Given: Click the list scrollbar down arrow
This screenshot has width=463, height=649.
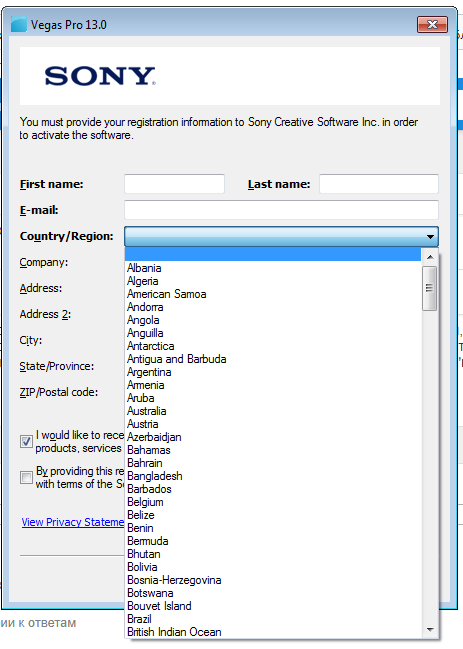Looking at the screenshot, I should 430,630.
